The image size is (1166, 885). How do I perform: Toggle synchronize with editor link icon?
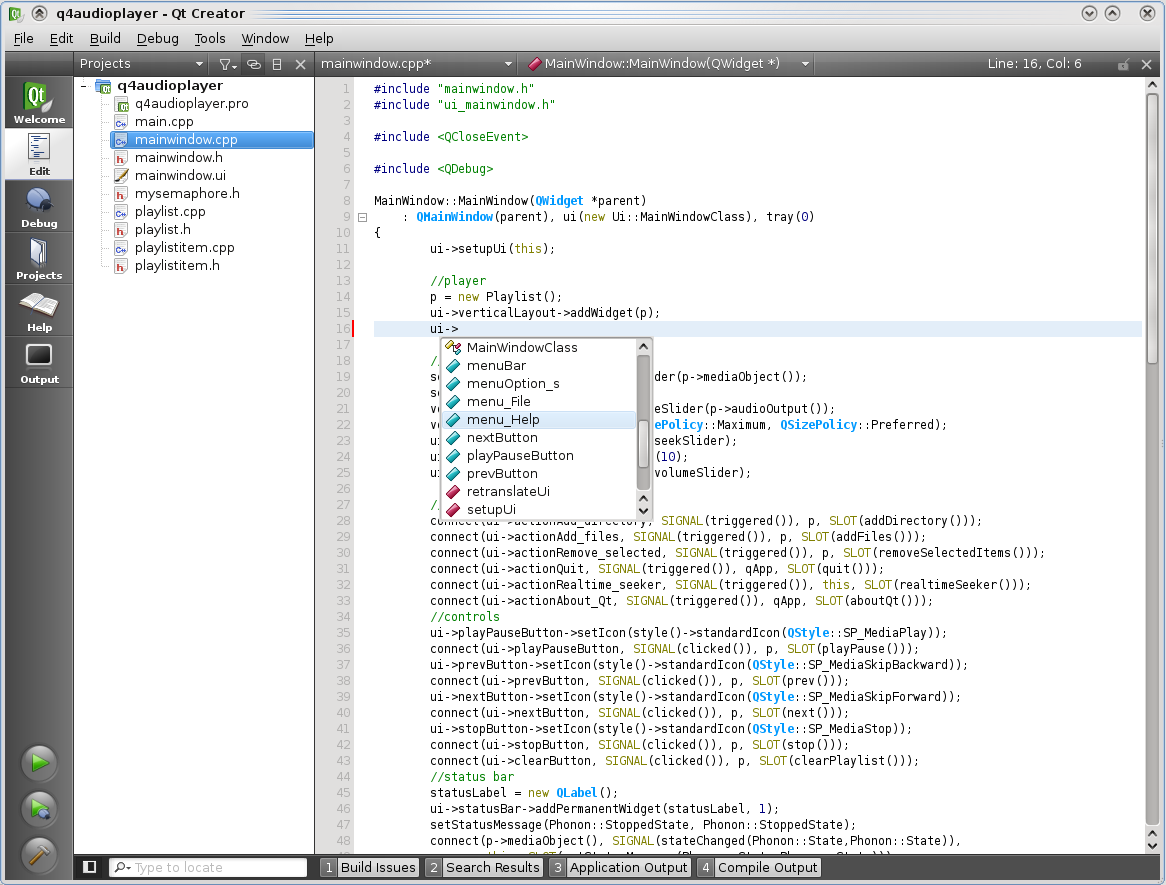[254, 65]
